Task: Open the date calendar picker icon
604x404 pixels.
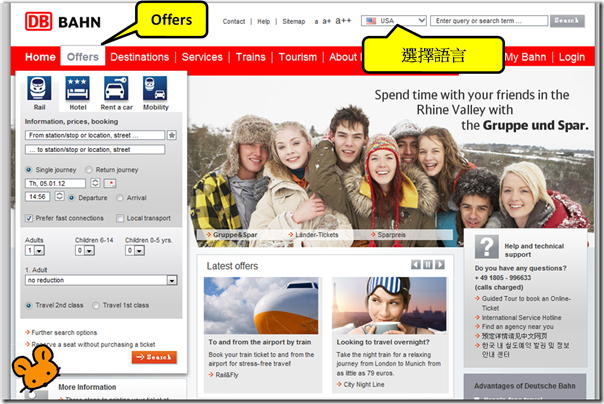Action: point(110,183)
